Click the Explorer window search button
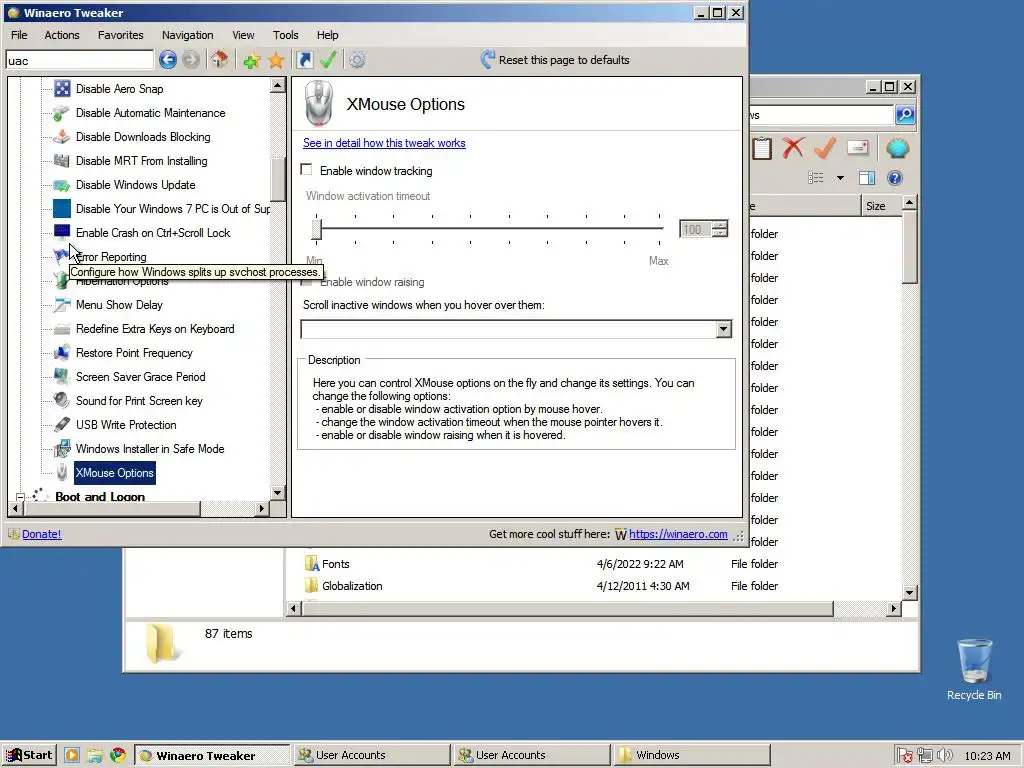Image resolution: width=1024 pixels, height=768 pixels. pyautogui.click(x=905, y=115)
